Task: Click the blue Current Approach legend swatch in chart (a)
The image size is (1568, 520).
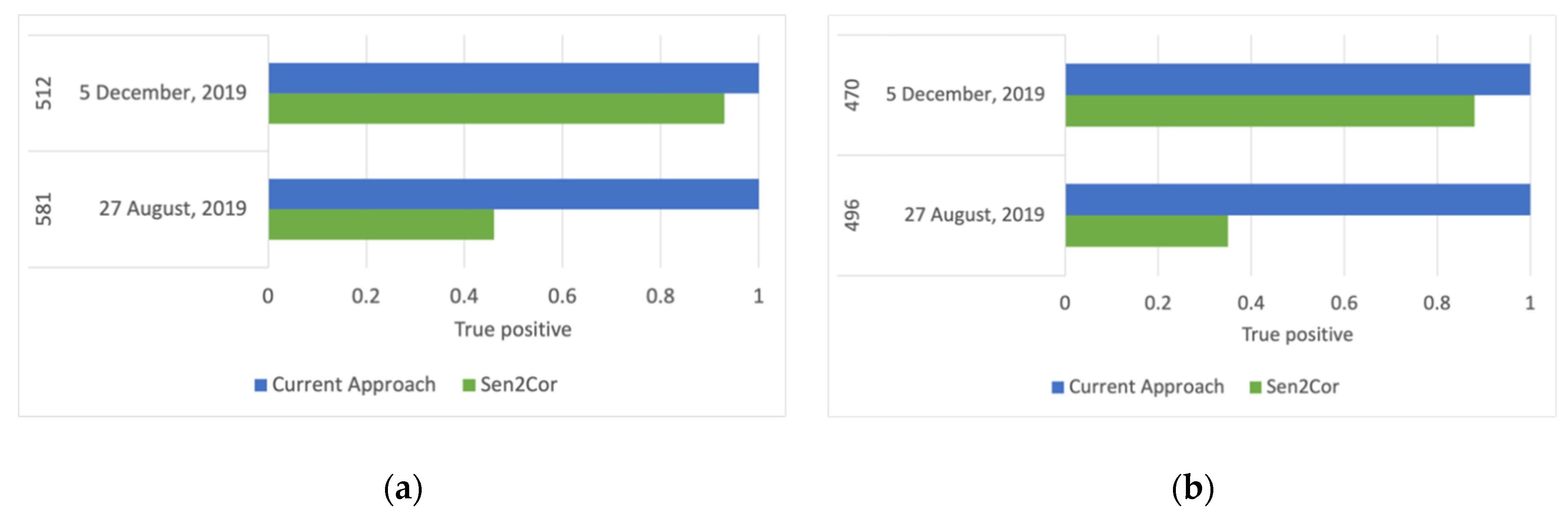Action: pyautogui.click(x=261, y=385)
